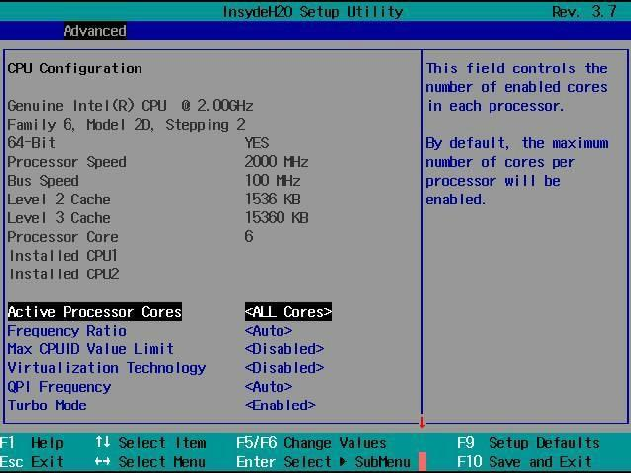Open the Frequency Ratio <Auto> value
Screen dimensions: 631x473
tap(268, 331)
